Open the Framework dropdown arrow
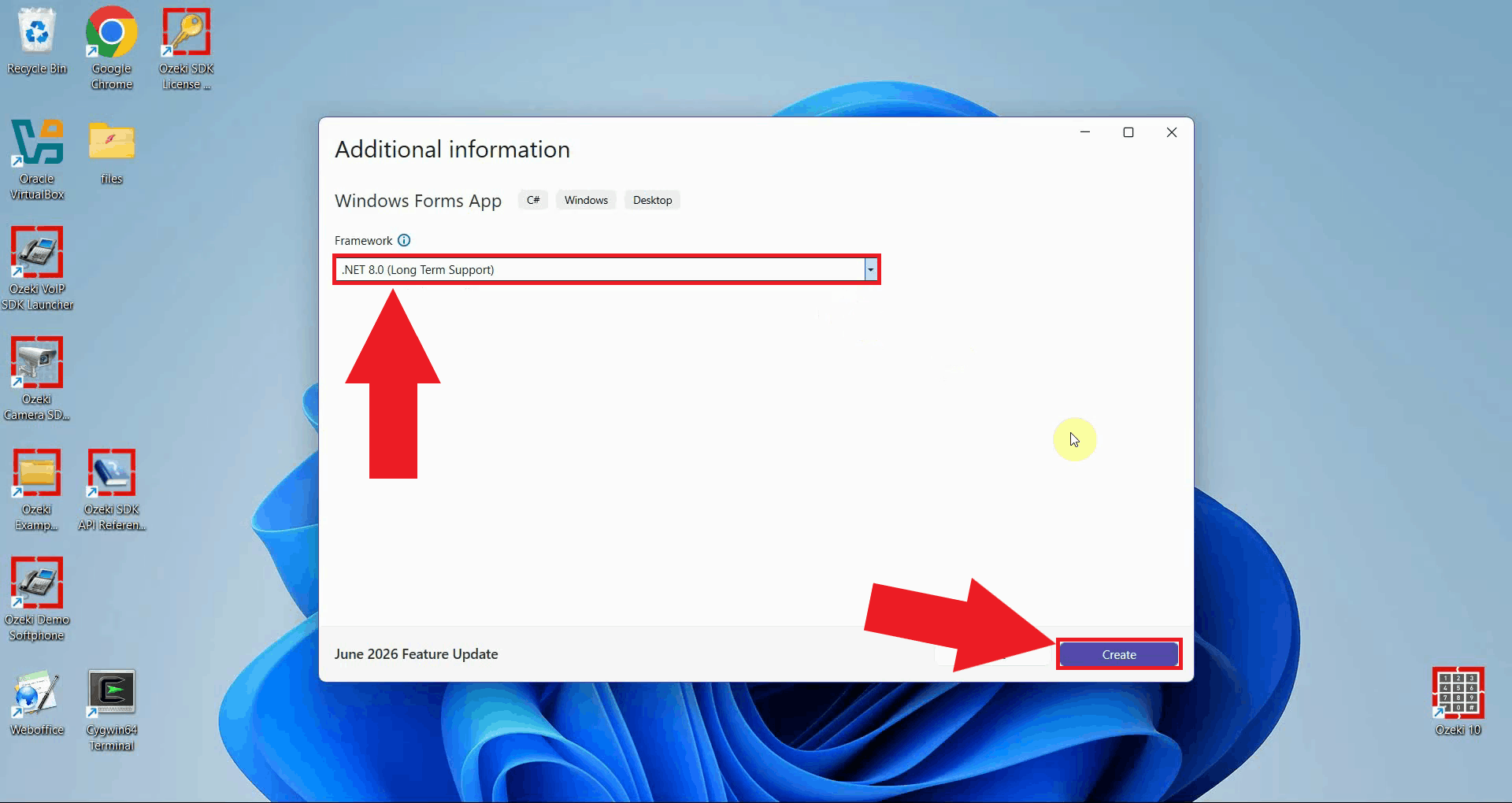Viewport: 1512px width, 803px height. coord(870,269)
